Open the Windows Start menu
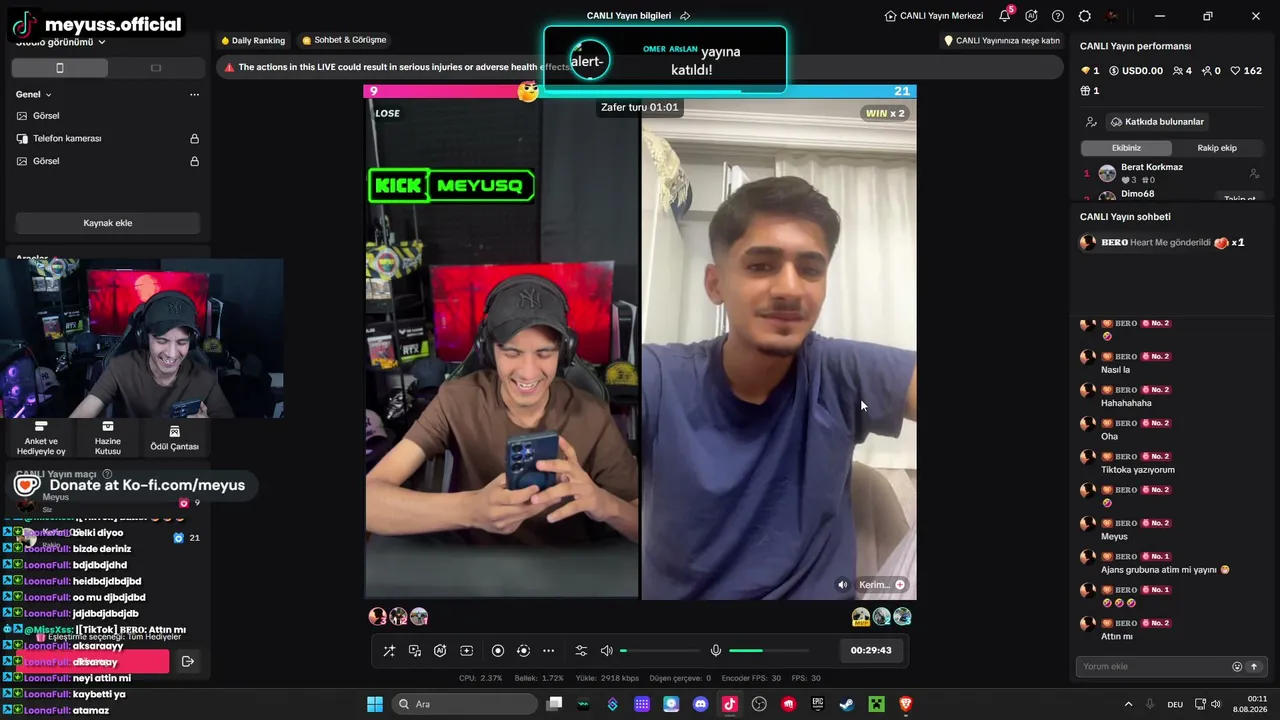This screenshot has width=1280, height=720. pyautogui.click(x=375, y=704)
